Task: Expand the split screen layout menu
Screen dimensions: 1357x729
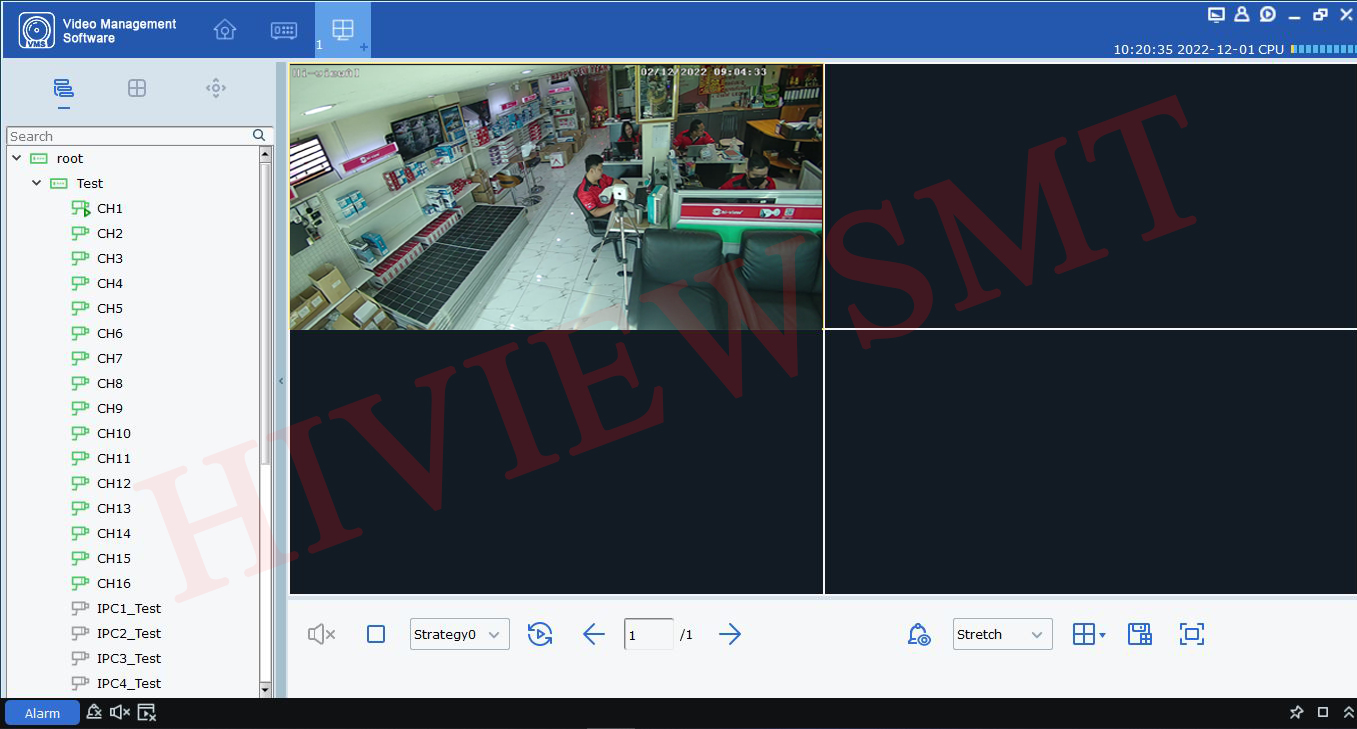Action: click(1089, 634)
